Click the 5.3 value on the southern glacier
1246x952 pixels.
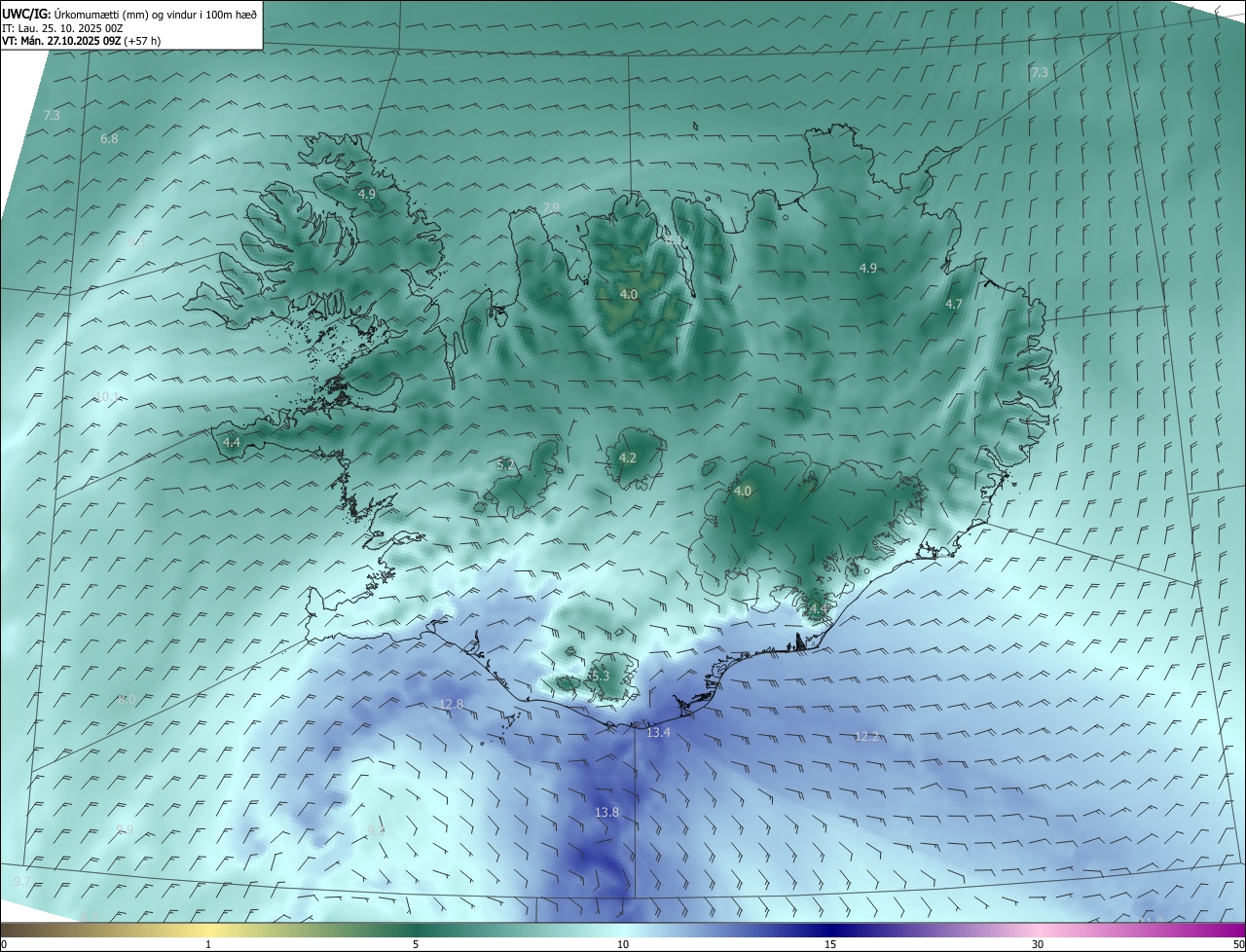600,676
